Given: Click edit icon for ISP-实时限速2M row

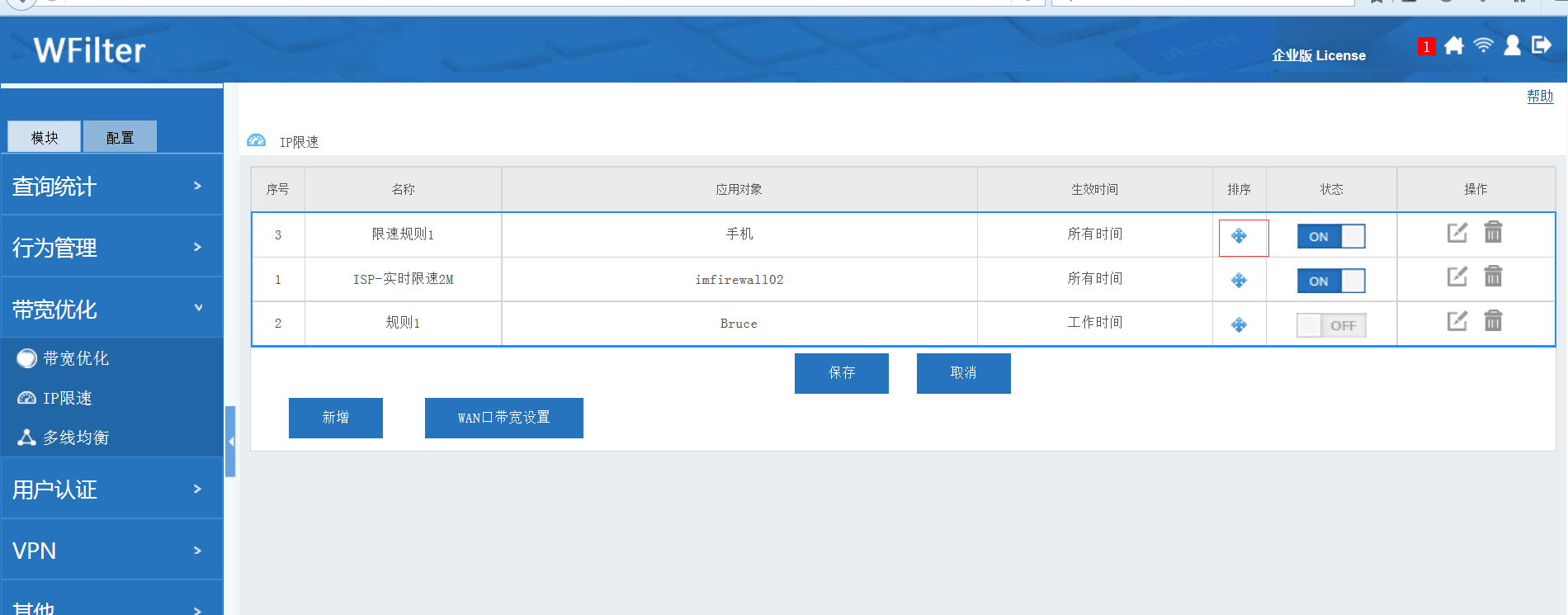Looking at the screenshot, I should click(1457, 277).
